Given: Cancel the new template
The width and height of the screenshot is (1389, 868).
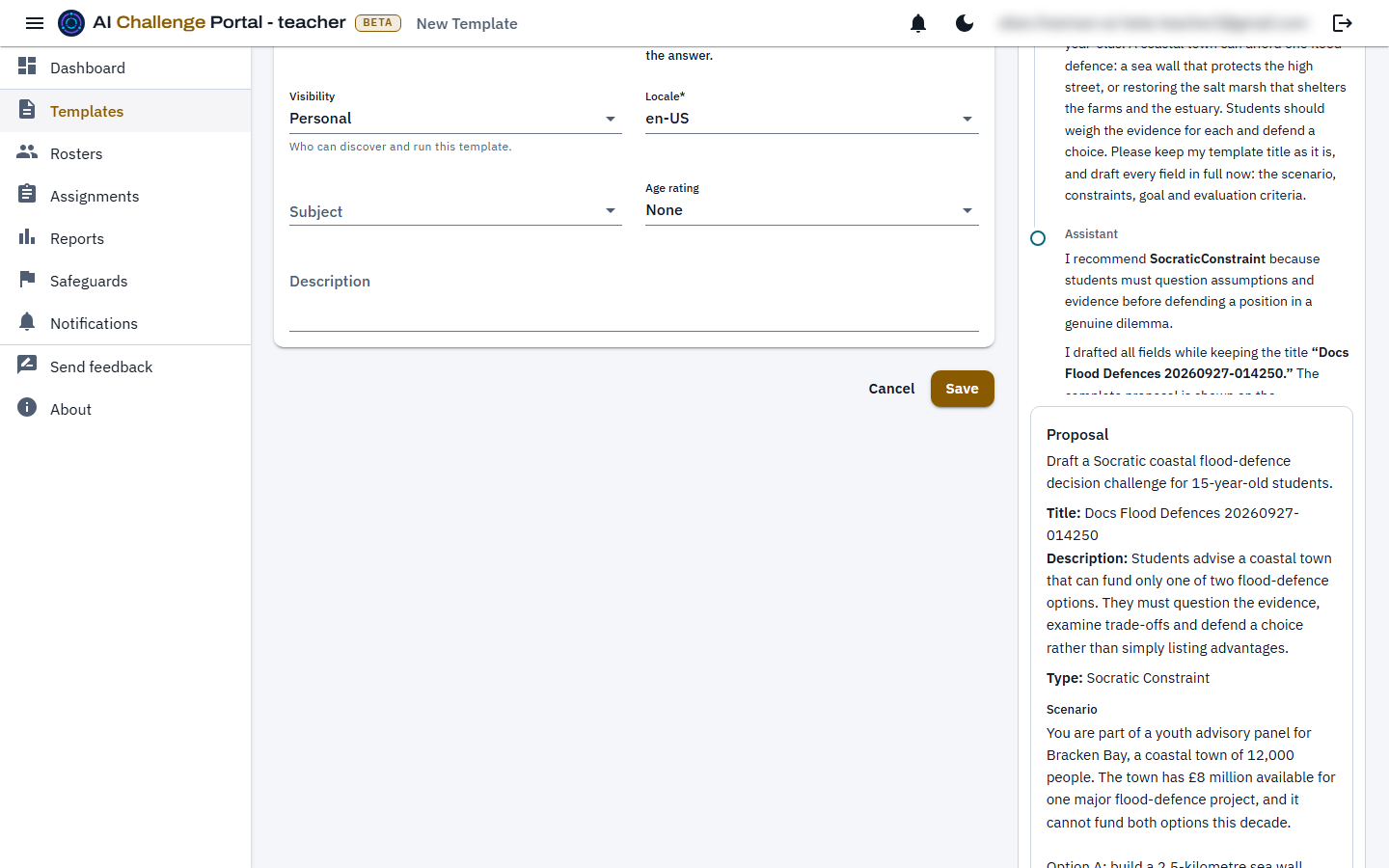Looking at the screenshot, I should click(891, 389).
